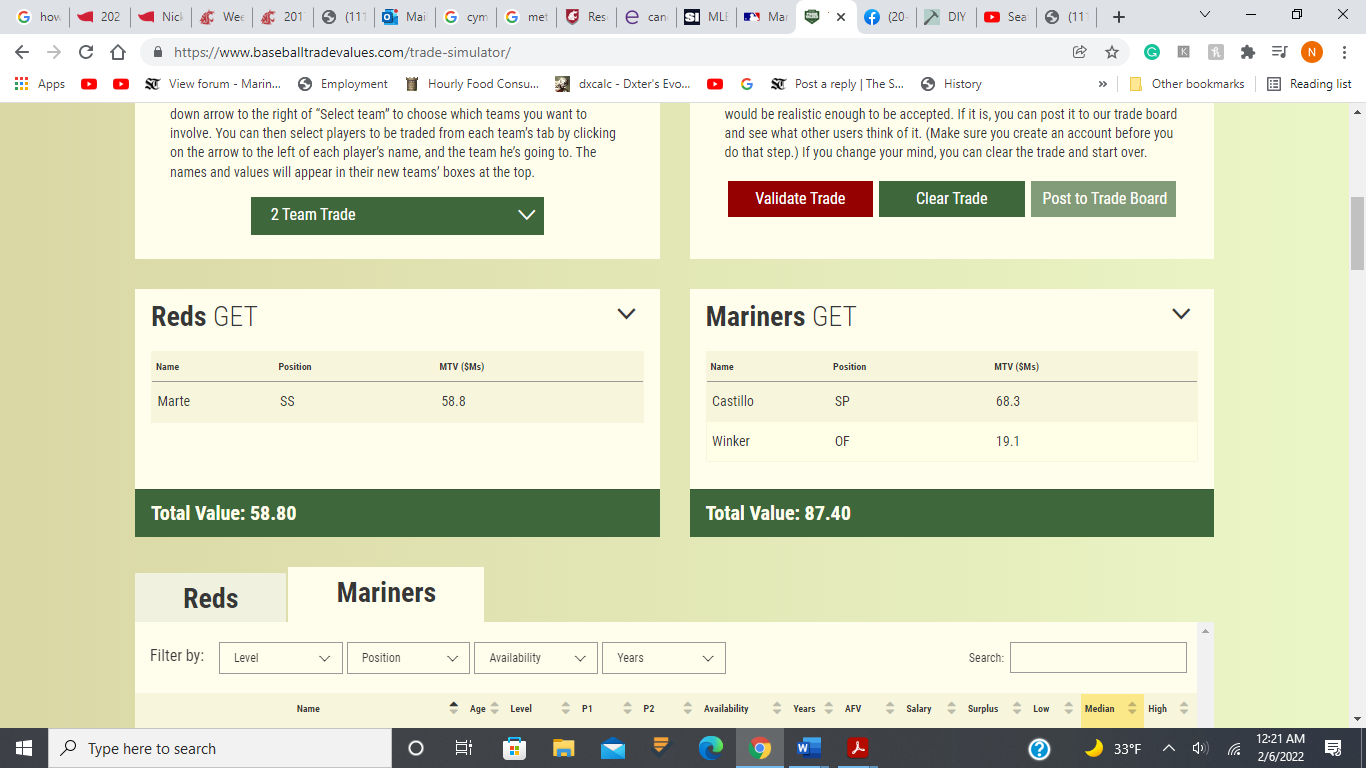Viewport: 1366px width, 768px height.
Task: Open the Level filter dropdown
Action: point(281,658)
